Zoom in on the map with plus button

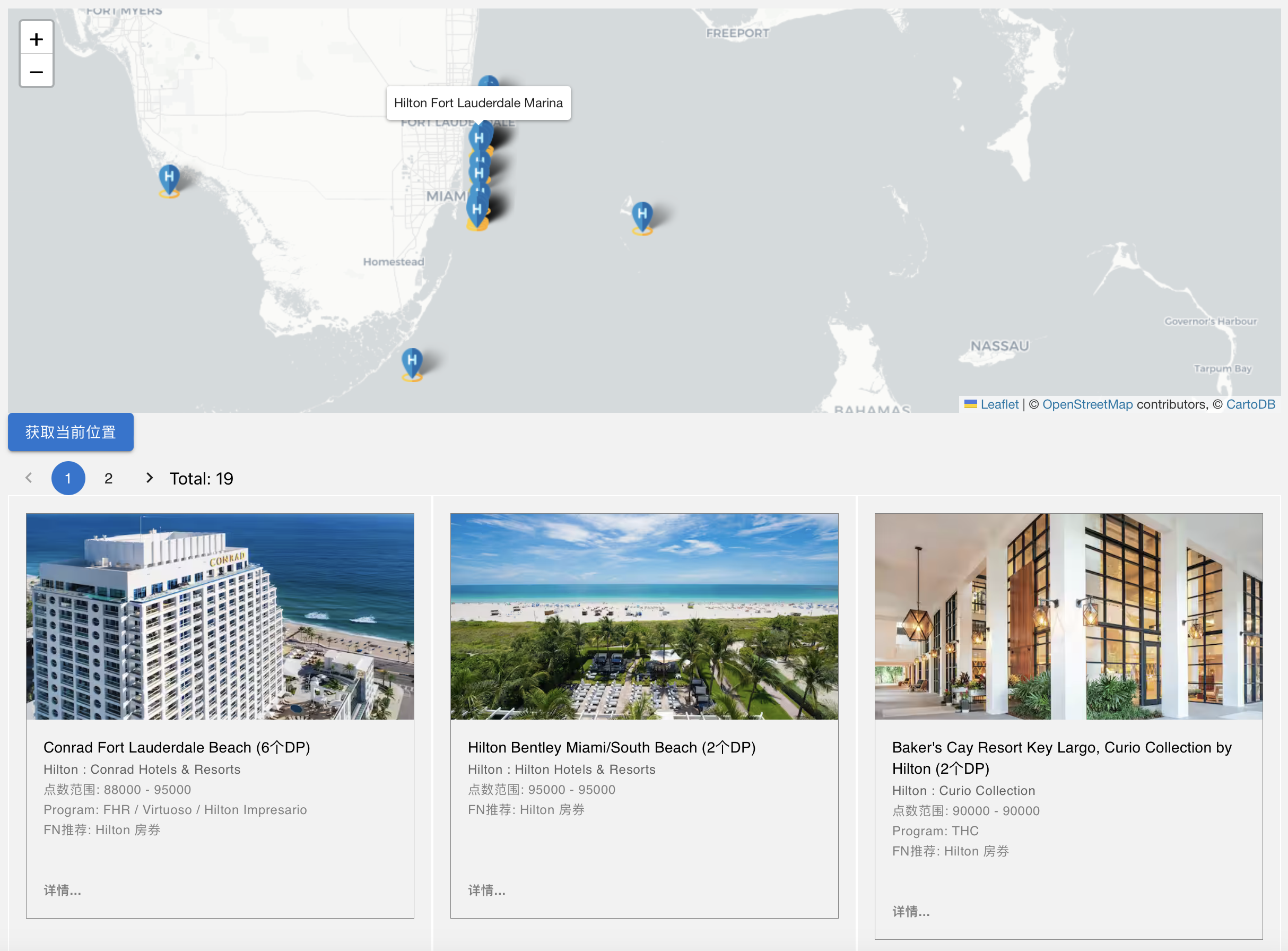coord(36,39)
